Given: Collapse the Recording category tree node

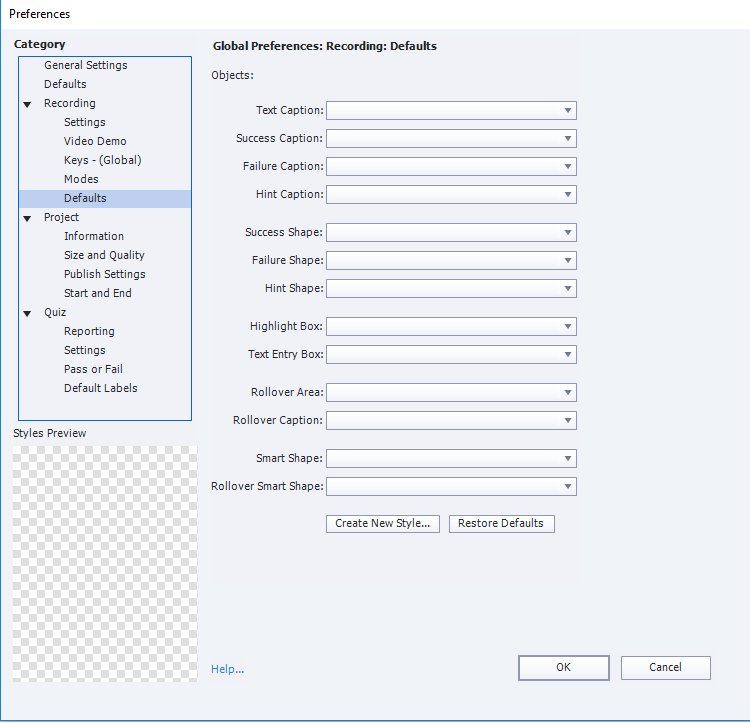Looking at the screenshot, I should (x=27, y=104).
